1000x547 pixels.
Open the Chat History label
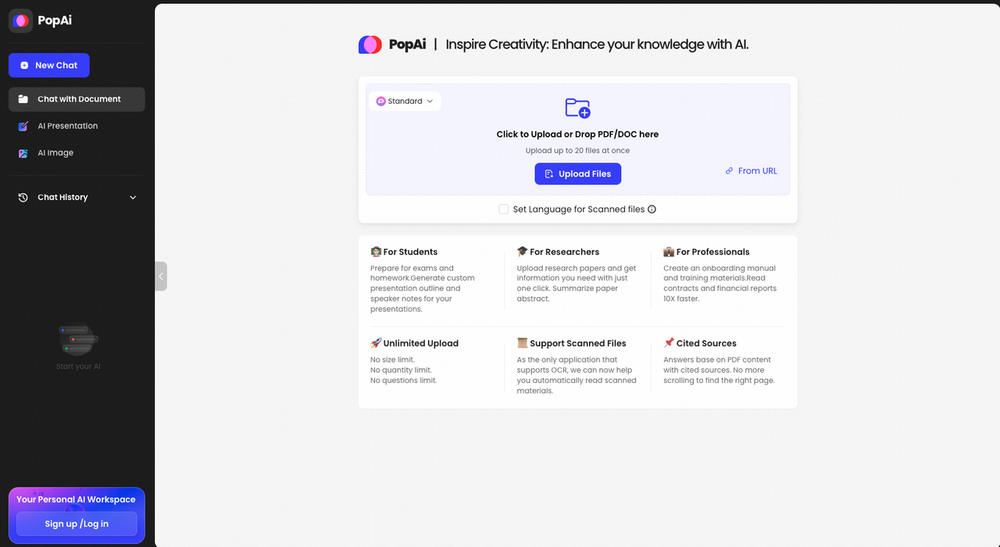(x=62, y=198)
